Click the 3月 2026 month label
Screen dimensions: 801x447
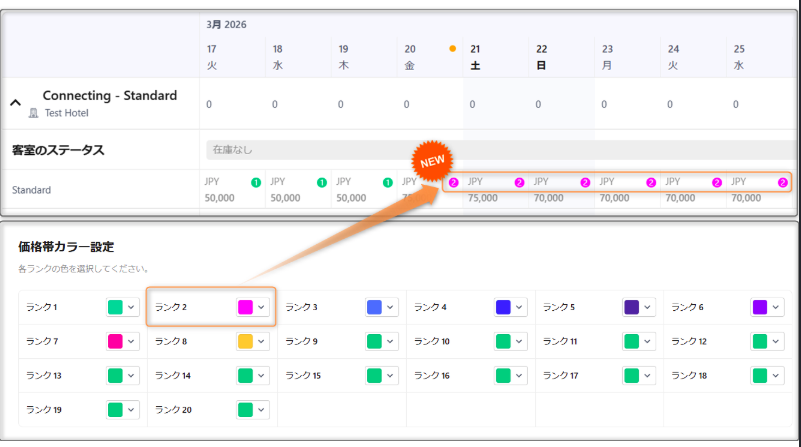tap(226, 25)
